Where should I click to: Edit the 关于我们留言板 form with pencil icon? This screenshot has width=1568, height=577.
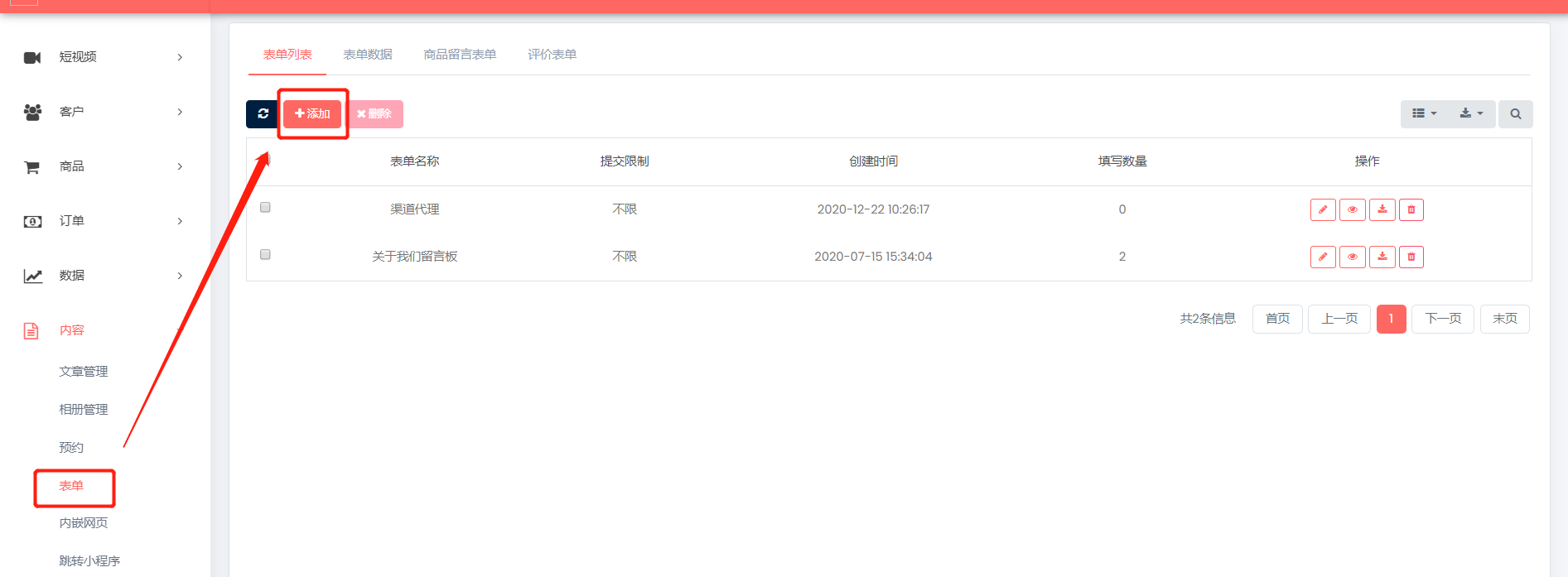pyautogui.click(x=1323, y=257)
